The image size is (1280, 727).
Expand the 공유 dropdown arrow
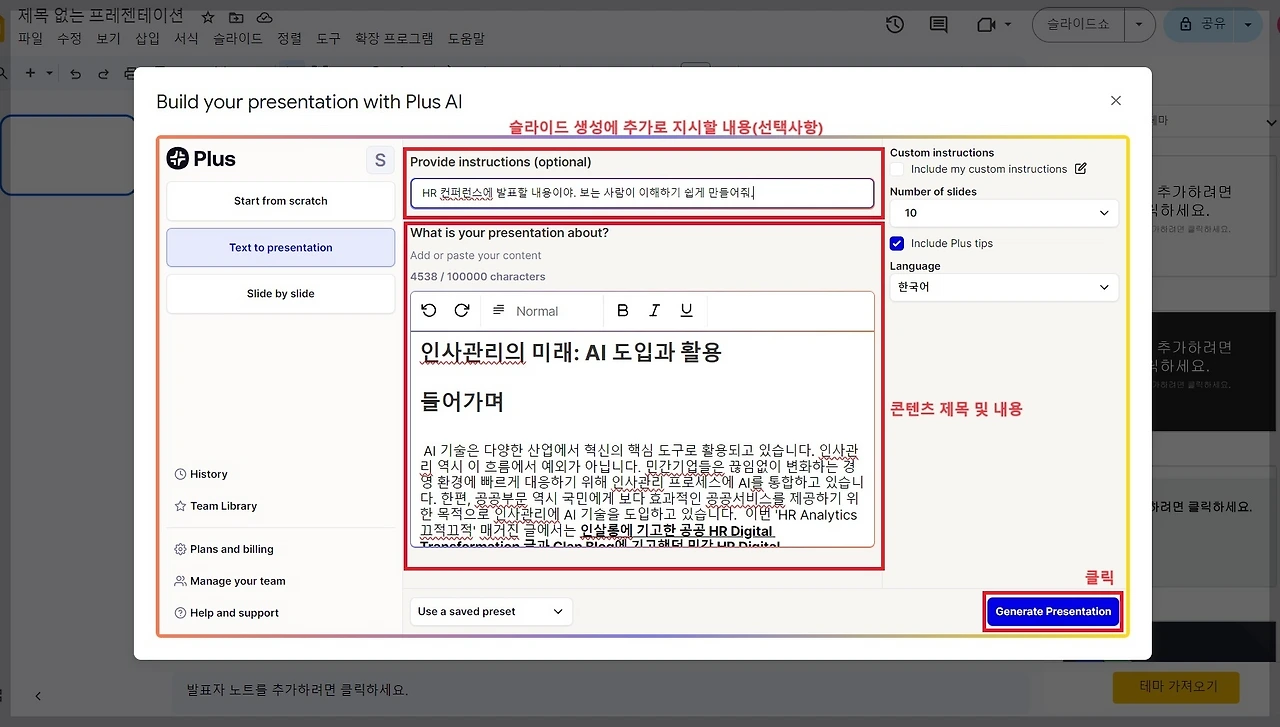click(1248, 24)
